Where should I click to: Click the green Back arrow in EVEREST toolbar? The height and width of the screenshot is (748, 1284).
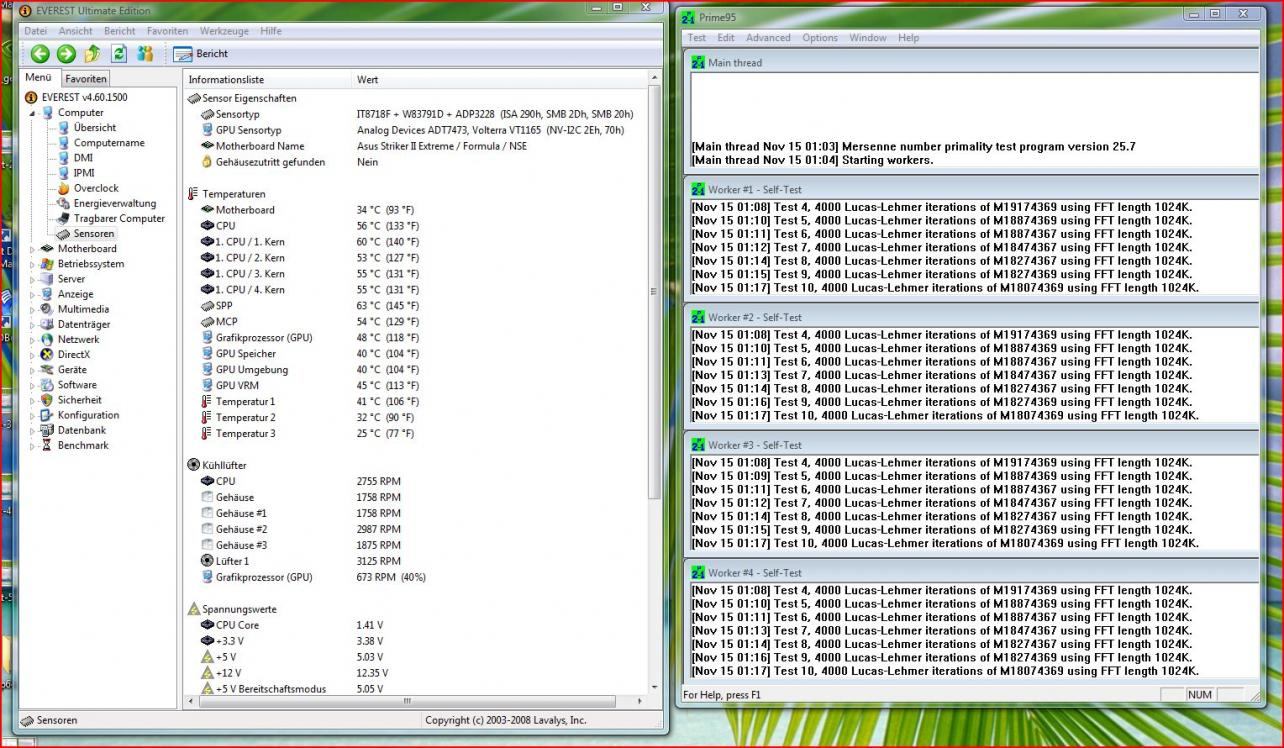coord(39,54)
